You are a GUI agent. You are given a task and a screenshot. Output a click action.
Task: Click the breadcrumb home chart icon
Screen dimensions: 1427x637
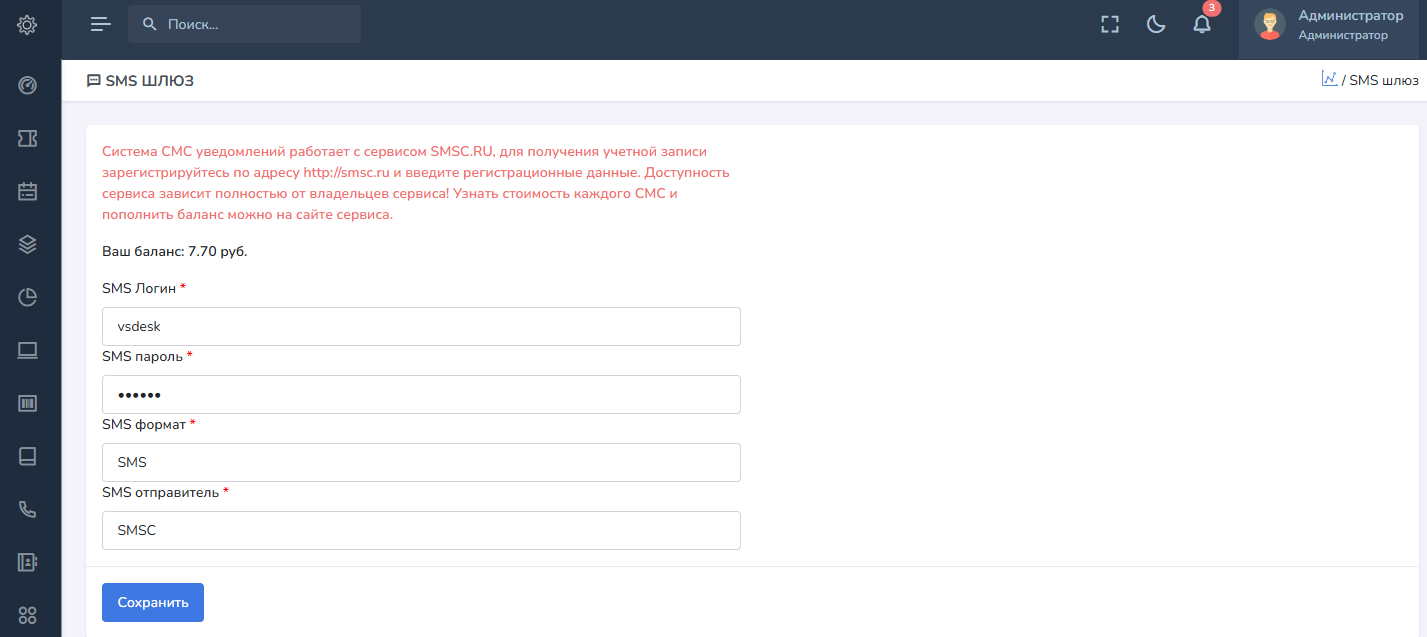(x=1329, y=79)
